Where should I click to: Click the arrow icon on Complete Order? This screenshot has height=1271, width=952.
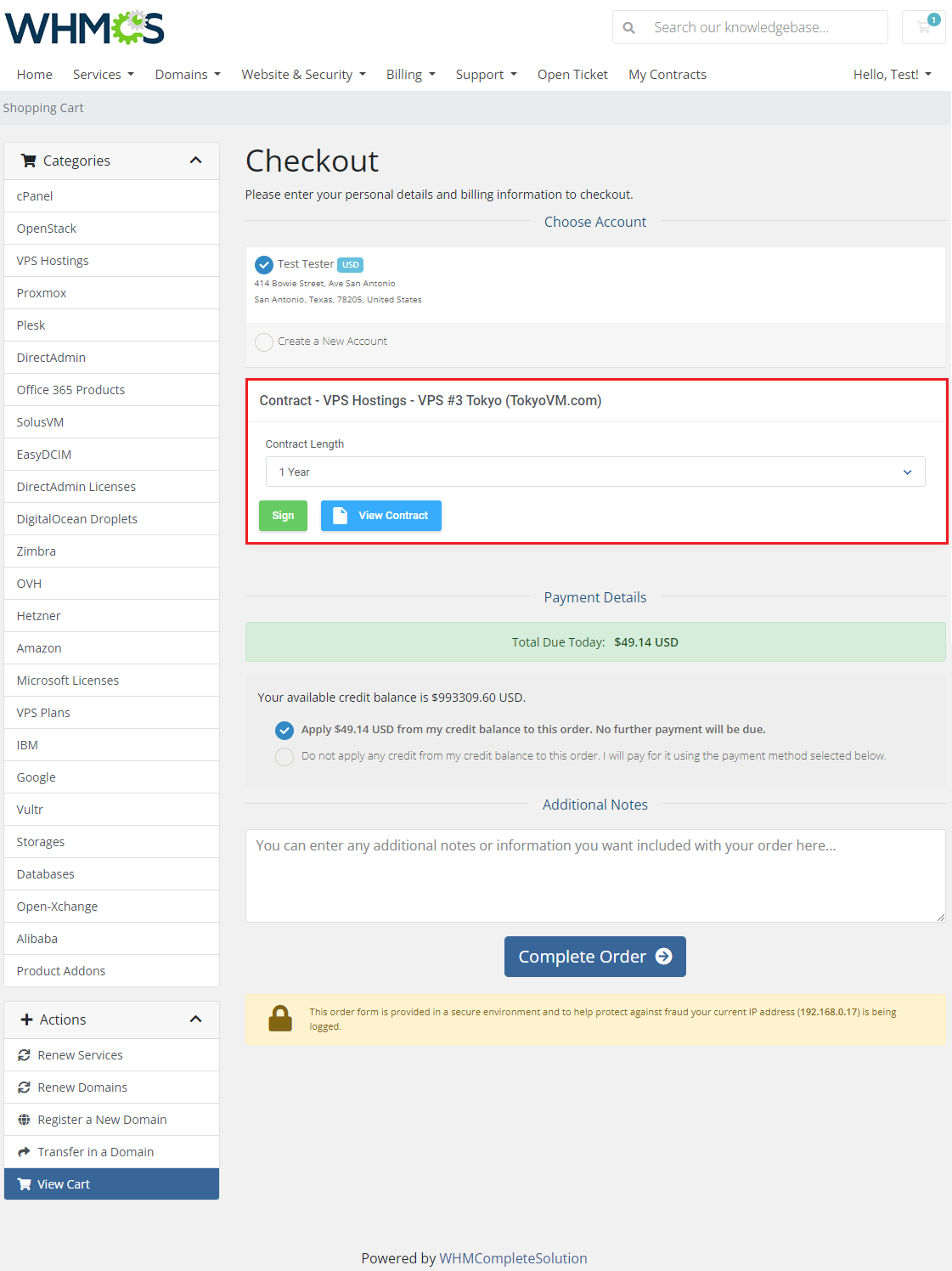[664, 957]
